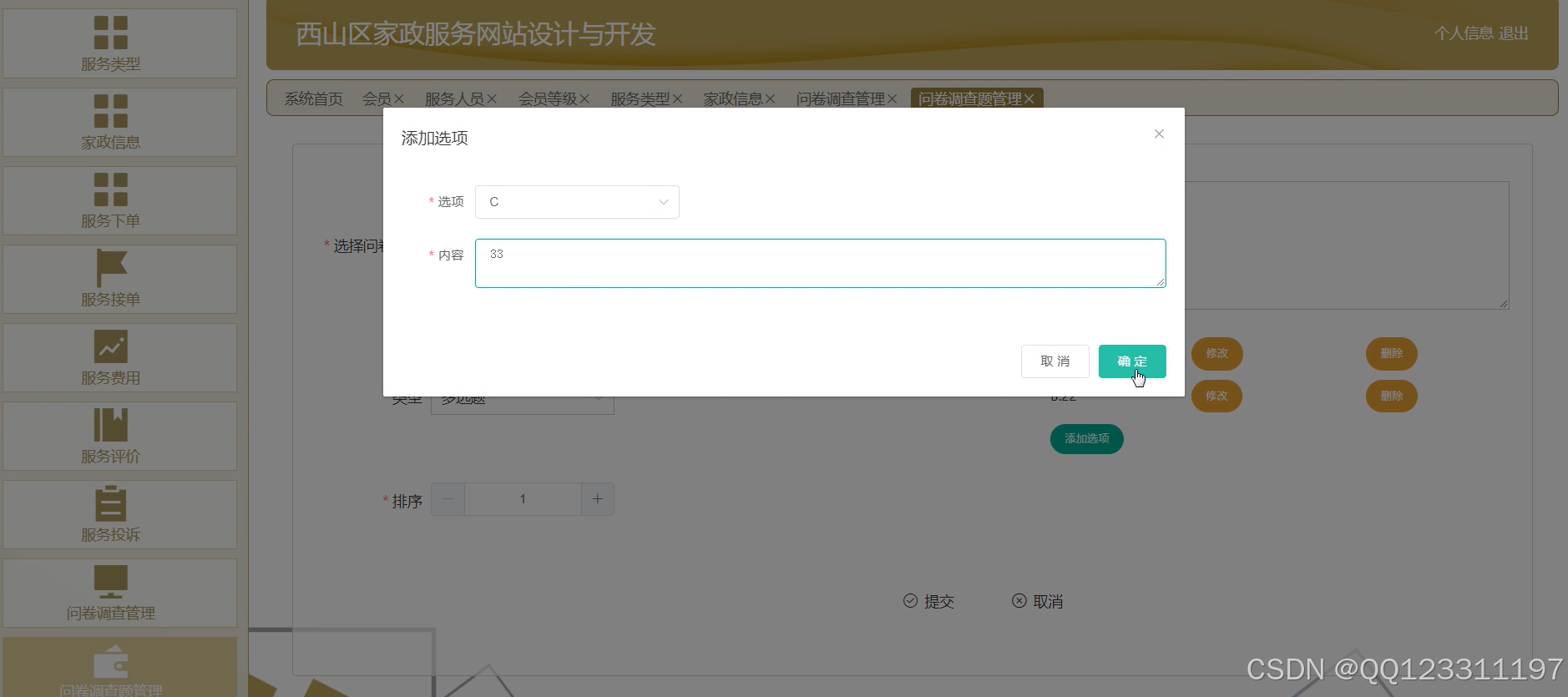Switch to the 问卷调查管理 tab
1568x697 pixels.
pyautogui.click(x=840, y=99)
